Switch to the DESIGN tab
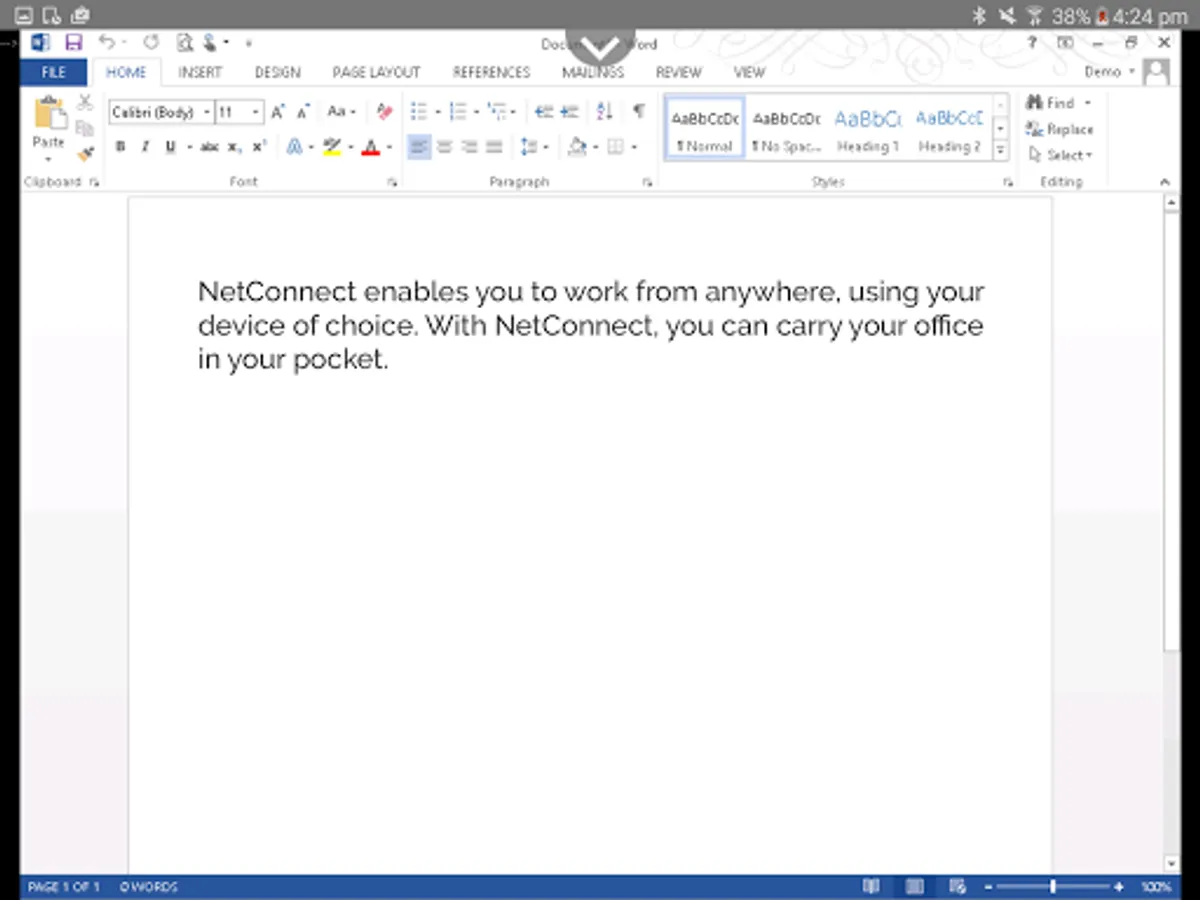The width and height of the screenshot is (1200, 900). (x=277, y=72)
